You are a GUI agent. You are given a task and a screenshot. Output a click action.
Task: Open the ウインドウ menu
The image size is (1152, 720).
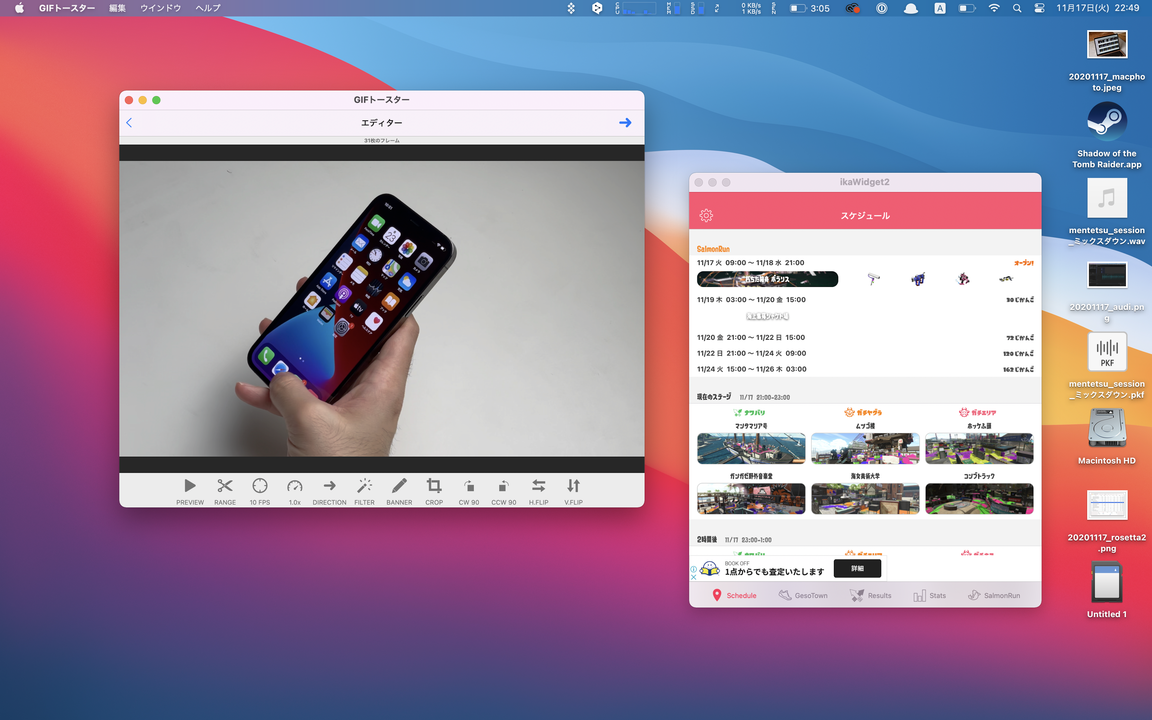tap(160, 8)
